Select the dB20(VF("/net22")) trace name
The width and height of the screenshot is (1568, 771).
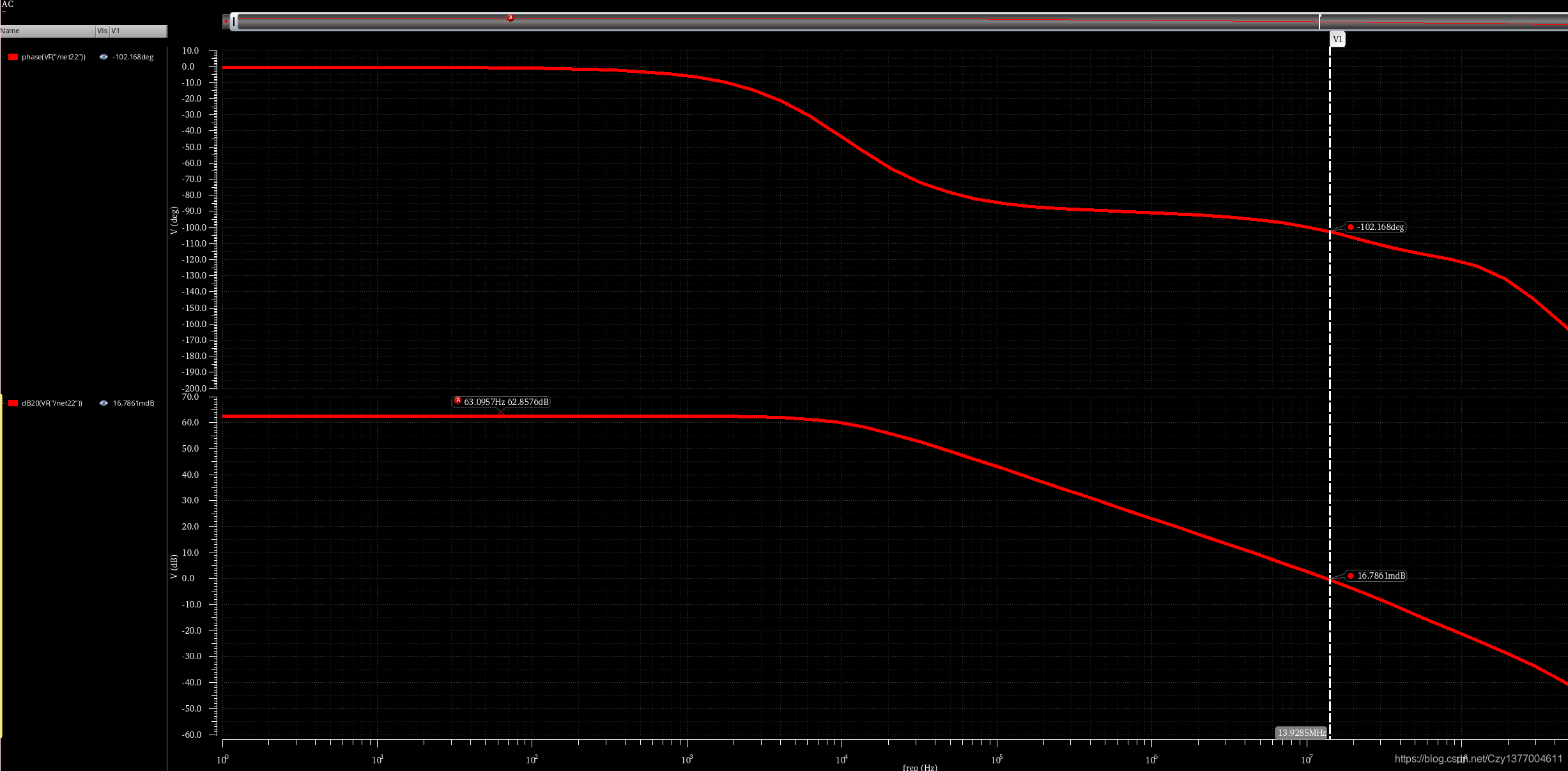click(52, 403)
